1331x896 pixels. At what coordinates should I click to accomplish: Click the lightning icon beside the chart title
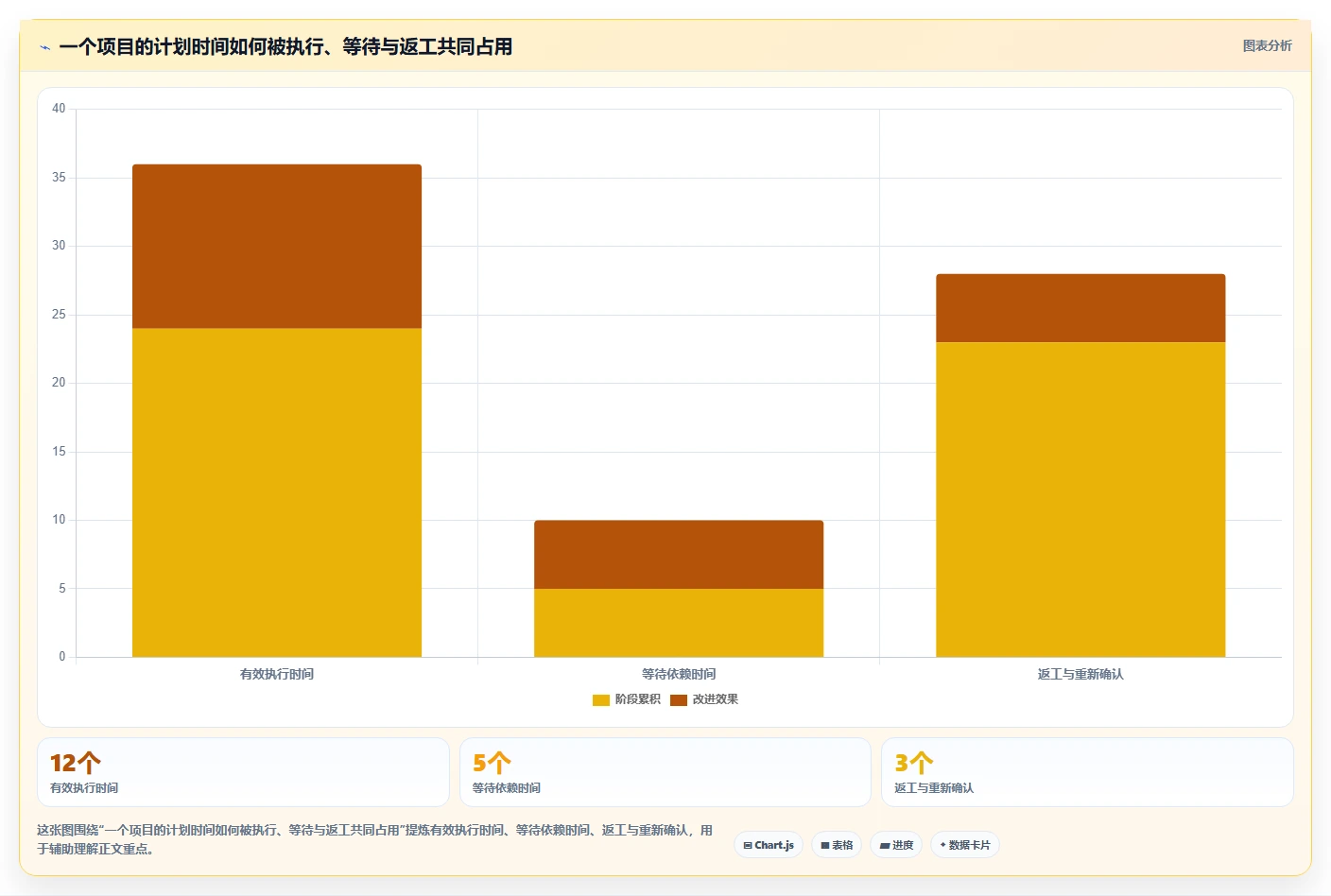click(44, 47)
